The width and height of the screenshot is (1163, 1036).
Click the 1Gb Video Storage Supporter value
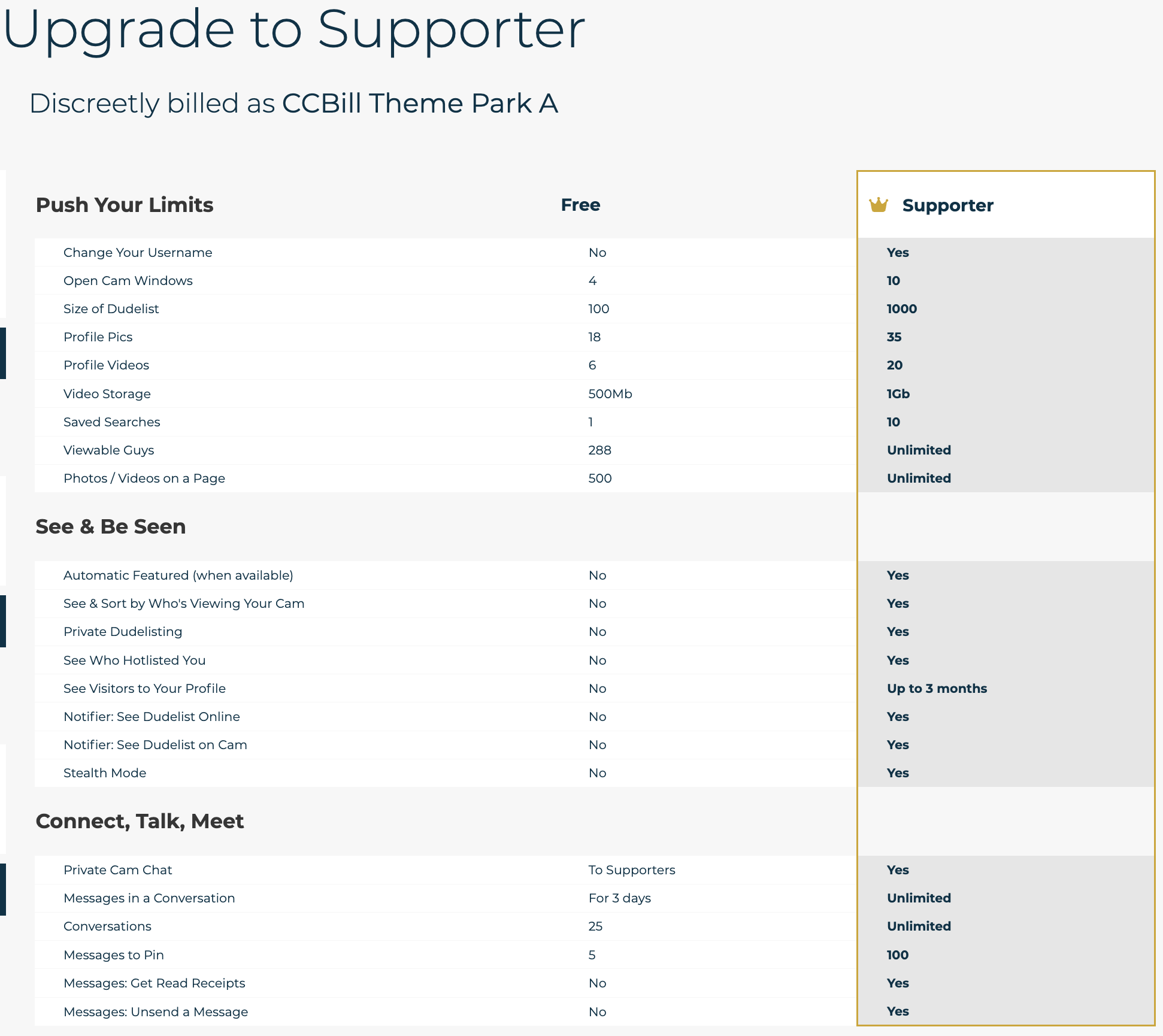pyautogui.click(x=898, y=394)
